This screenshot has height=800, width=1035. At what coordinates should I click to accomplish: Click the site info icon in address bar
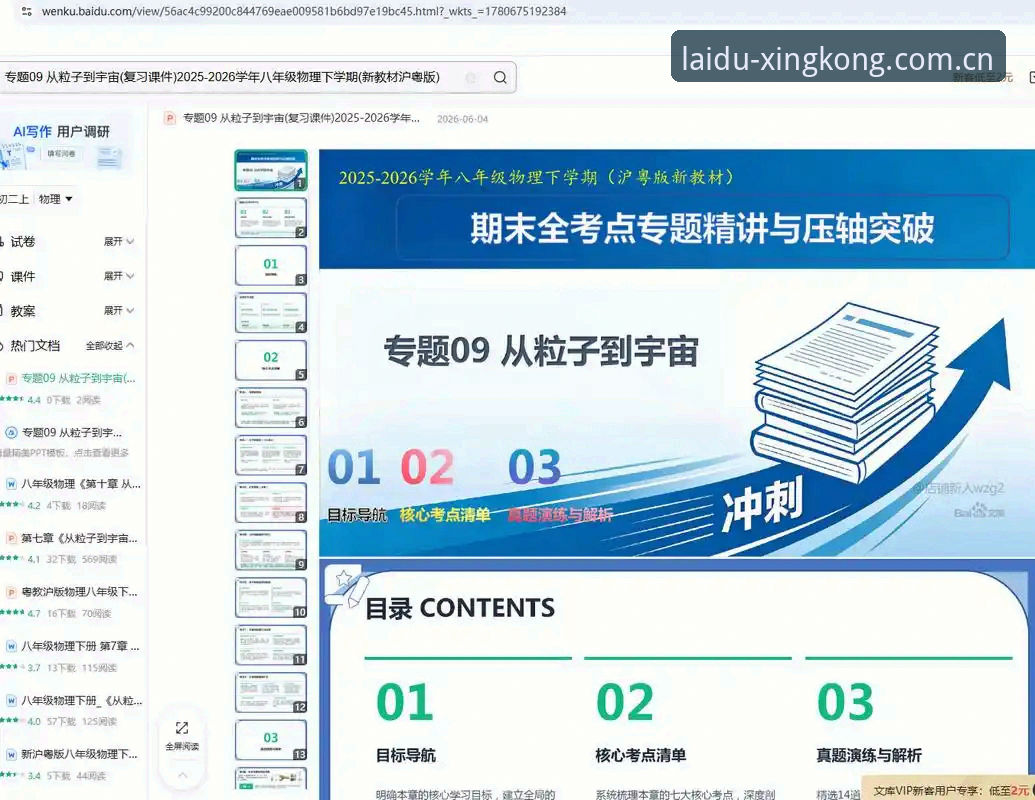point(26,11)
